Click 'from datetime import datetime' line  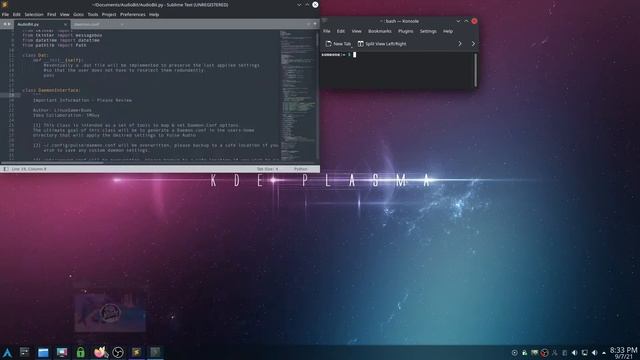click(x=61, y=40)
